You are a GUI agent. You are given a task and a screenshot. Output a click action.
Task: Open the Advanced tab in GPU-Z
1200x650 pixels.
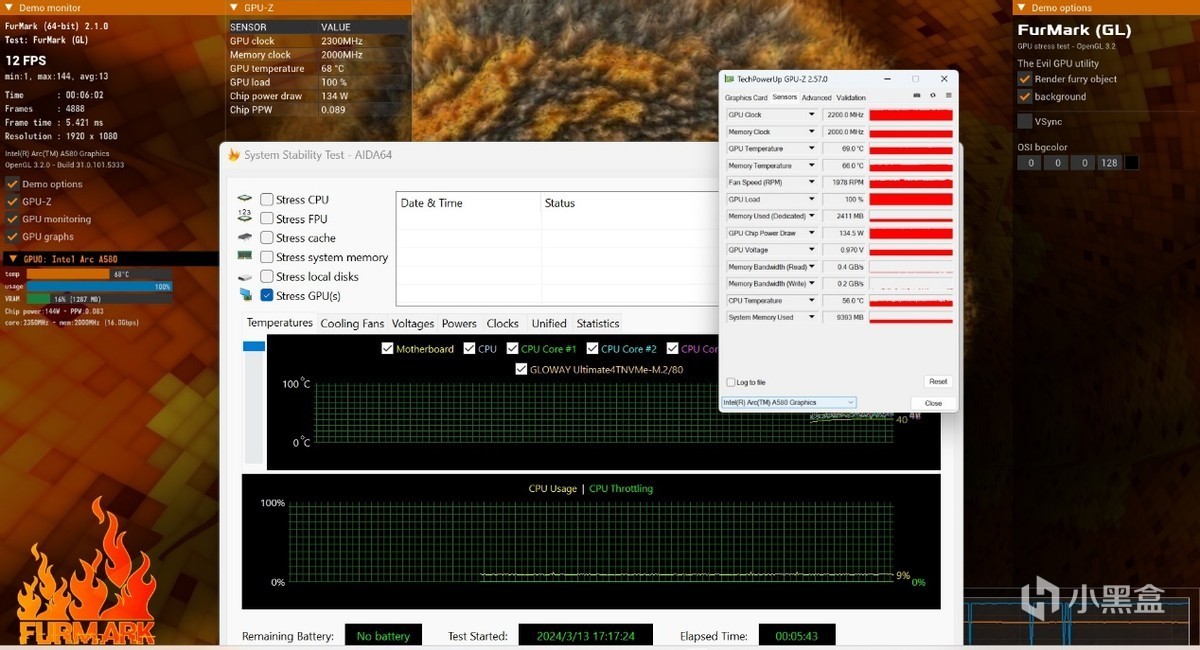click(x=816, y=98)
